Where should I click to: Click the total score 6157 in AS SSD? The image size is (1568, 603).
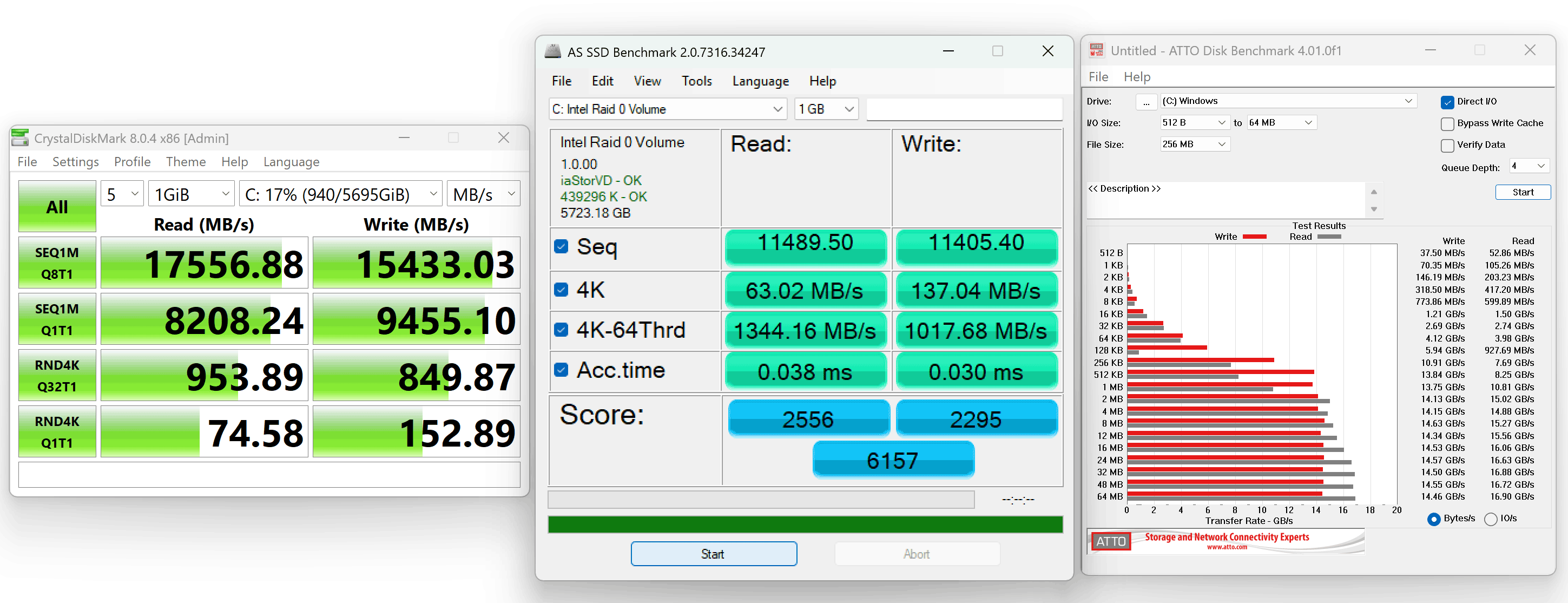point(893,460)
